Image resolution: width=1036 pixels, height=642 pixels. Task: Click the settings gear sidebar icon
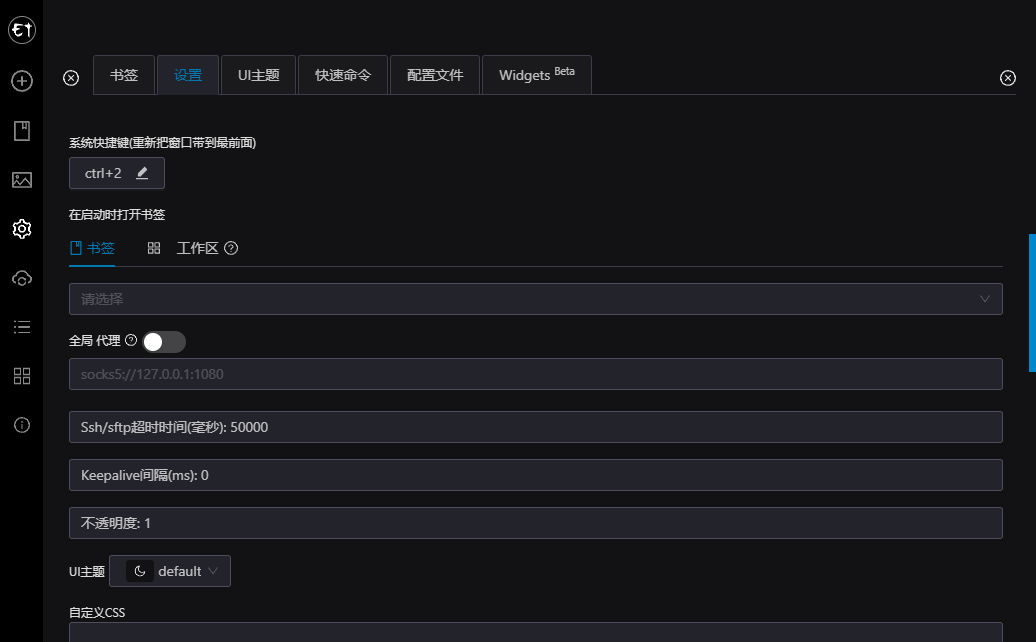(x=21, y=229)
